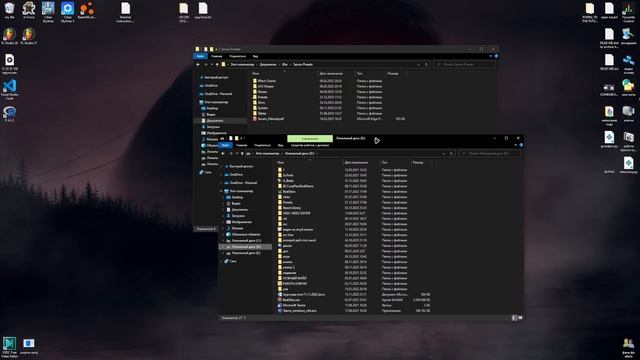Switch D: window to details view
Viewport: 640px width, 360px height.
[514, 318]
